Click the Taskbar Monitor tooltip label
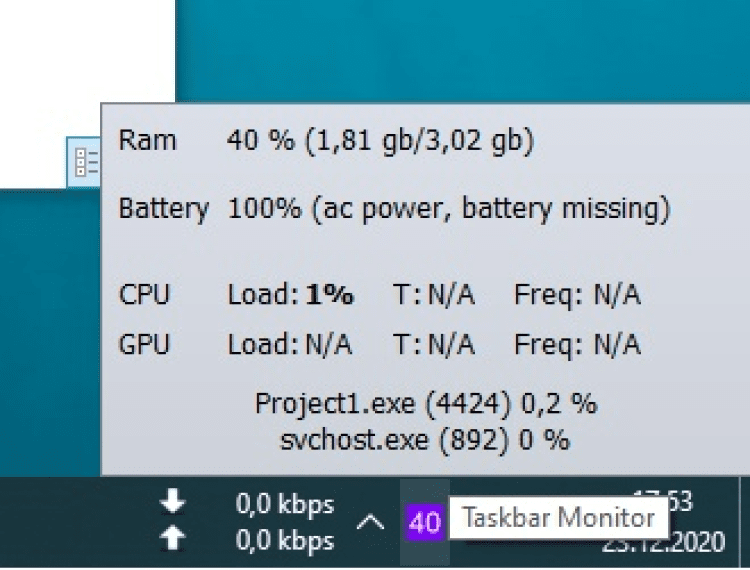Image resolution: width=750 pixels, height=570 pixels. coord(558,518)
